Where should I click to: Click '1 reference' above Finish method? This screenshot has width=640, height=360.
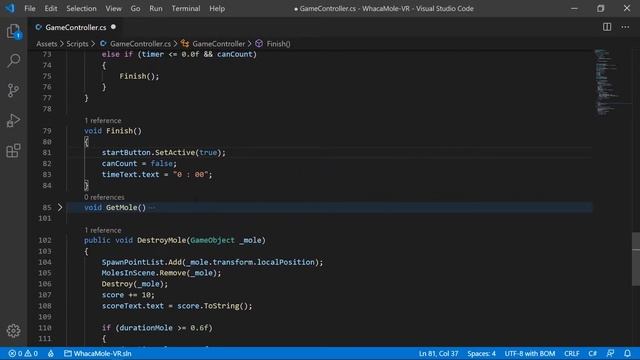click(x=103, y=120)
